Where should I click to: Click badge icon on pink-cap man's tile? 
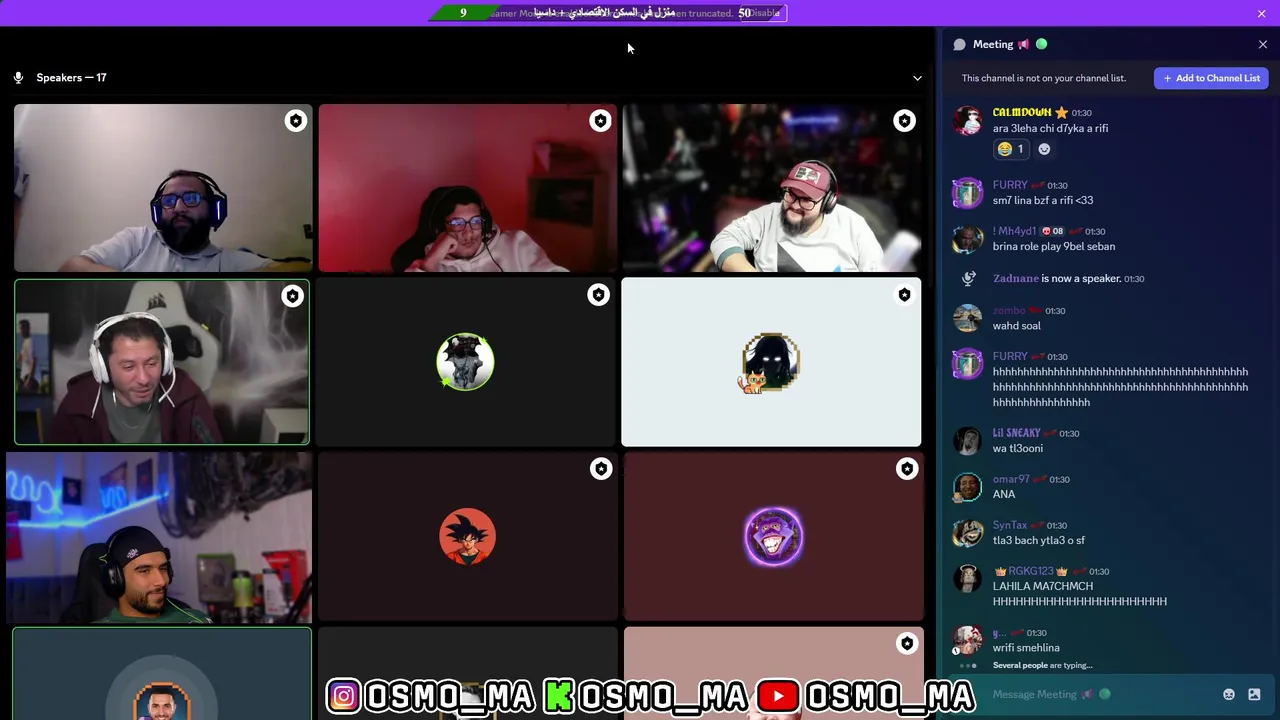904,121
